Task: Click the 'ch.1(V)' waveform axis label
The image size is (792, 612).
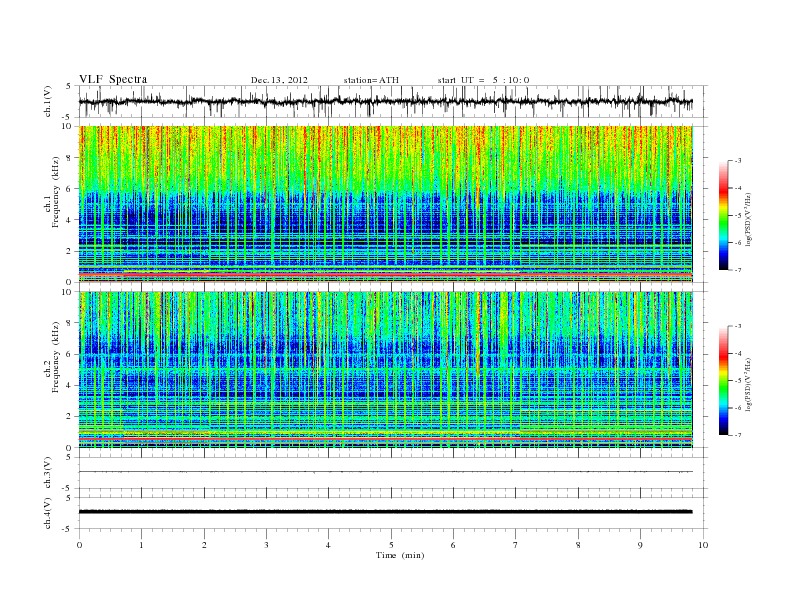Action: (x=48, y=101)
